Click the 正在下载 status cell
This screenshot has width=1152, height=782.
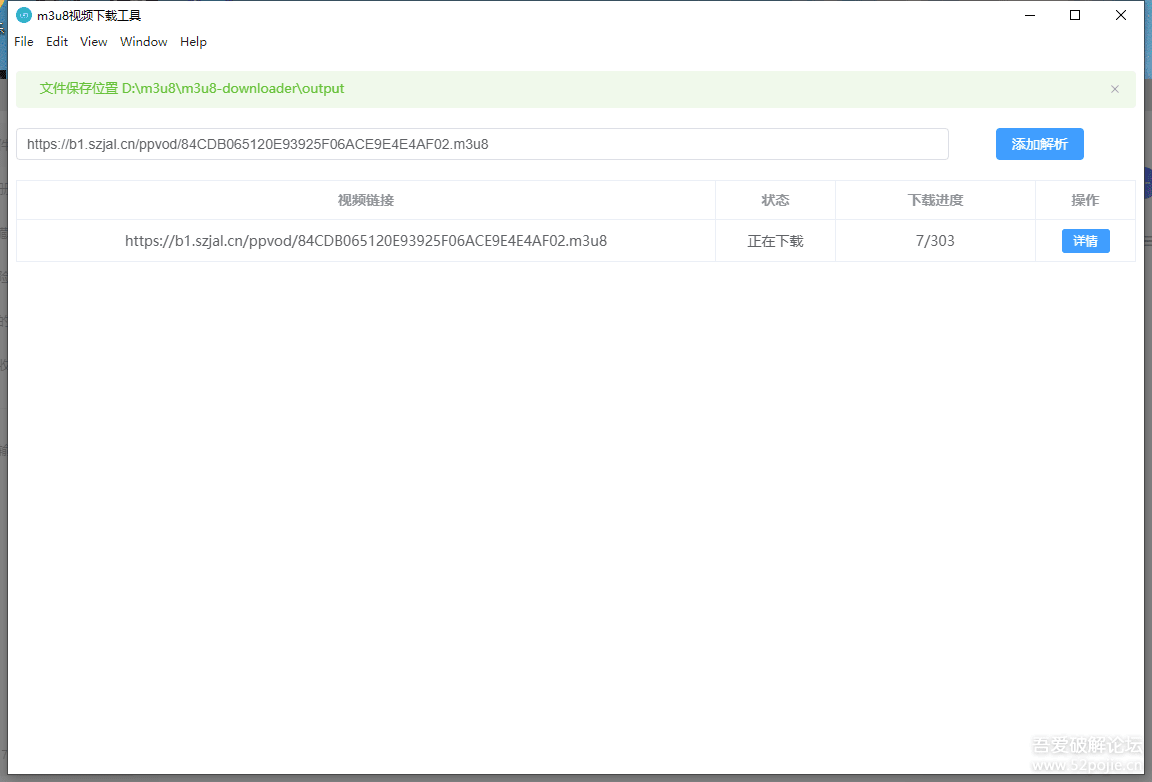point(775,241)
